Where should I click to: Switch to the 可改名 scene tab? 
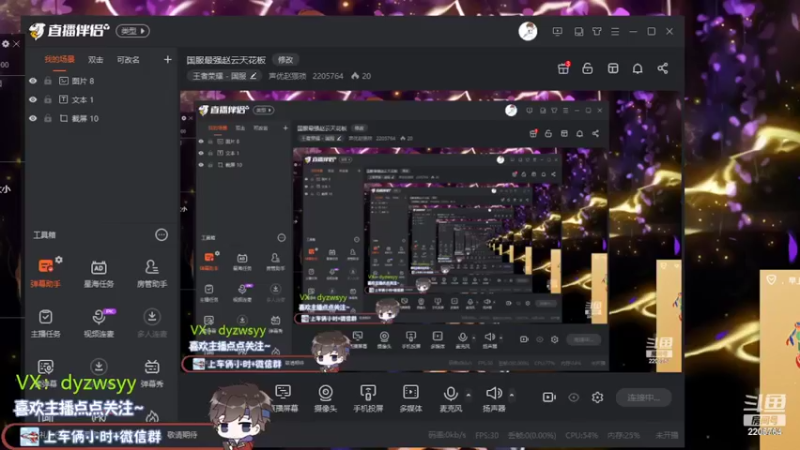[128, 60]
